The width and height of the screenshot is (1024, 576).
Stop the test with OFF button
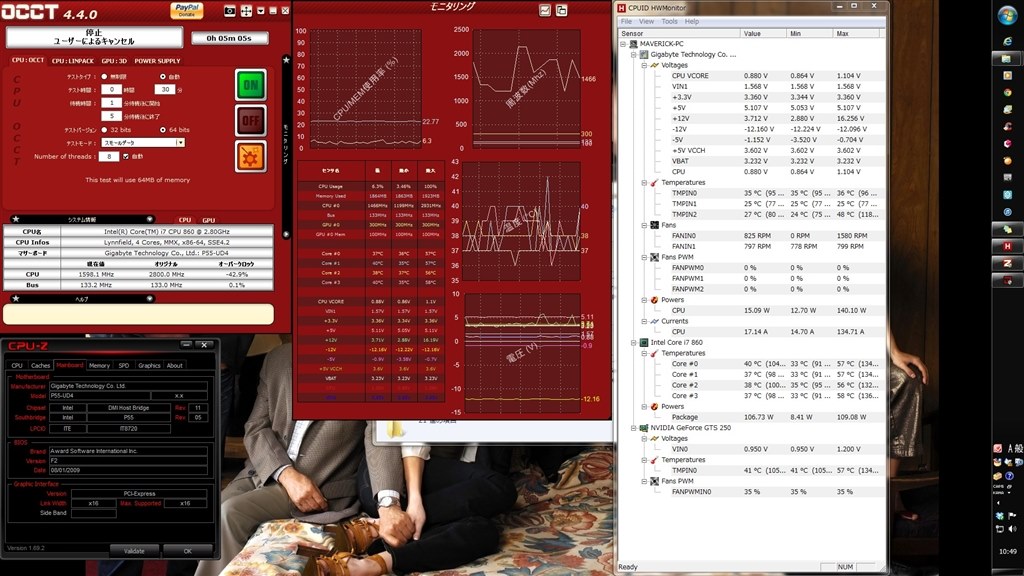tap(251, 121)
